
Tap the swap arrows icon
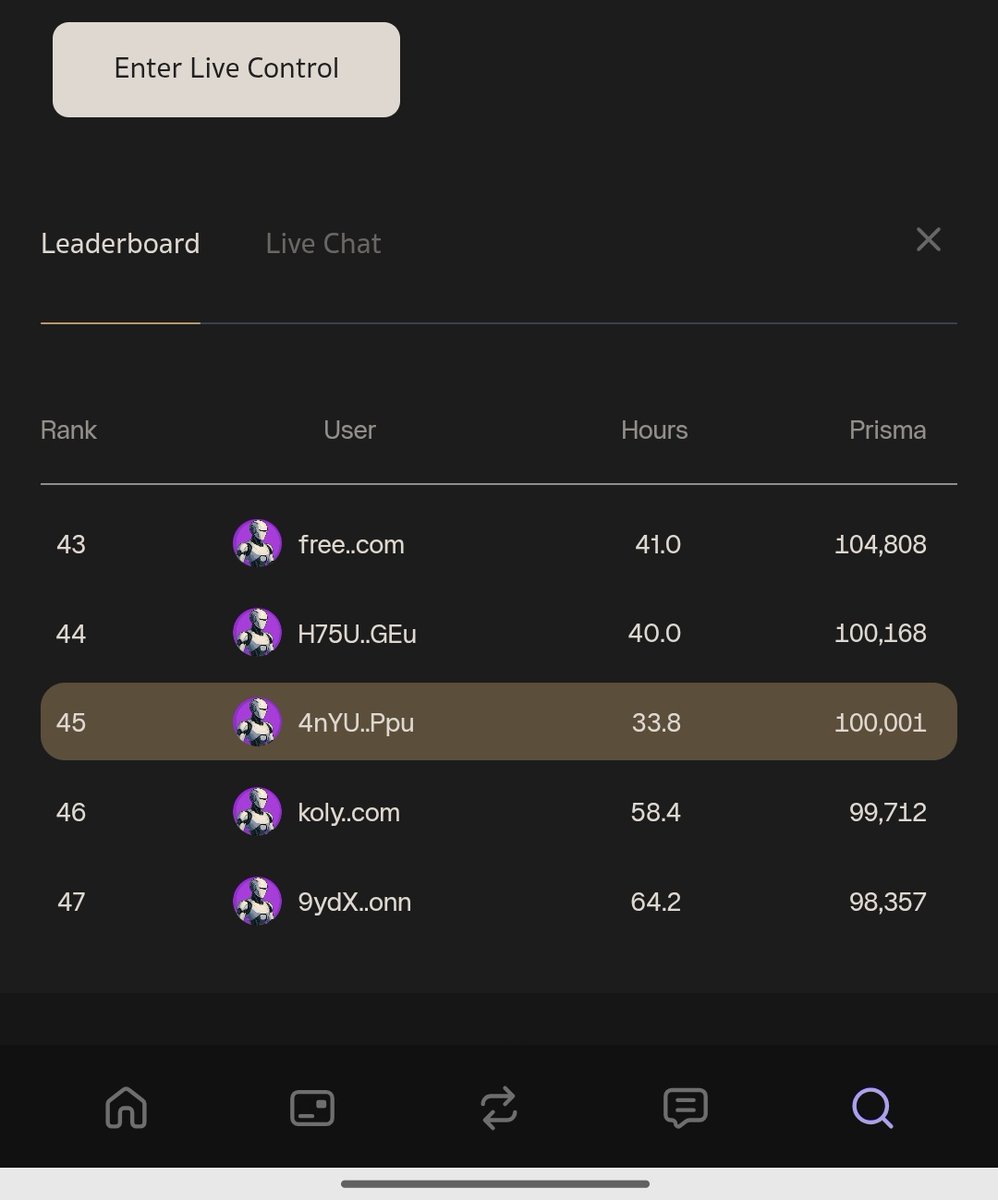[x=498, y=1108]
